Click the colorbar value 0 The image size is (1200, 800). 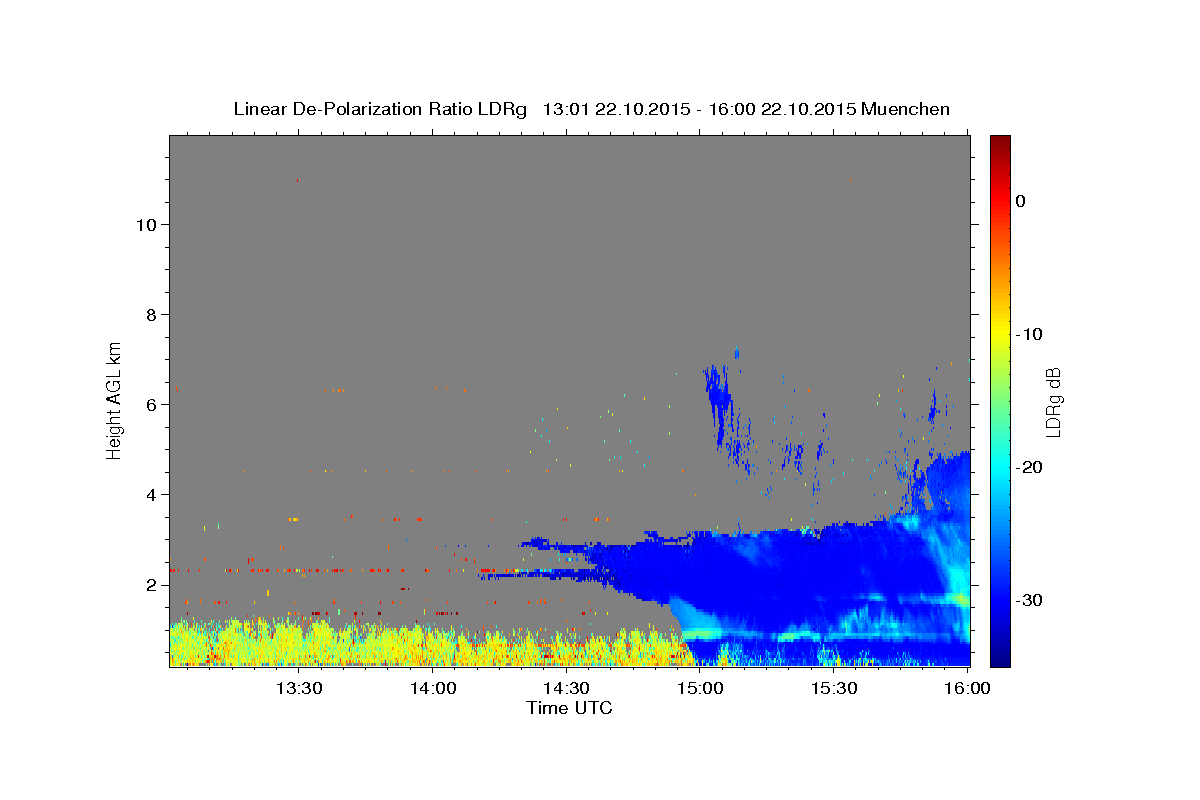point(1021,201)
